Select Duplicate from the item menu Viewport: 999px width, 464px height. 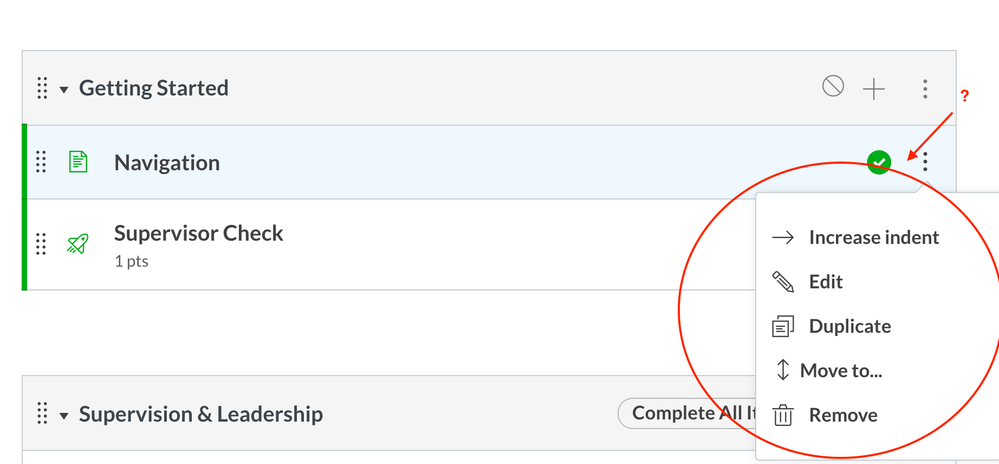(849, 326)
